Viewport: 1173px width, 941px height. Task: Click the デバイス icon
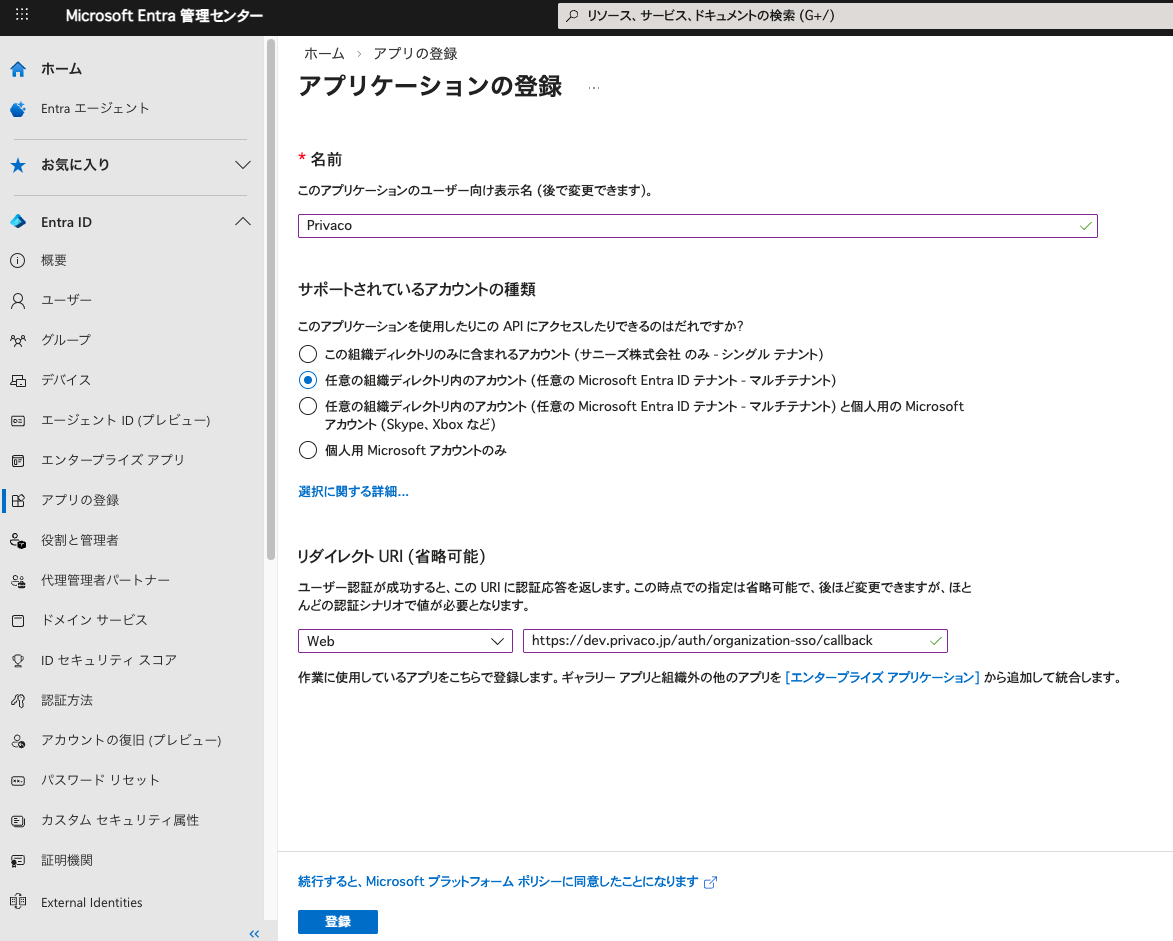coord(18,381)
